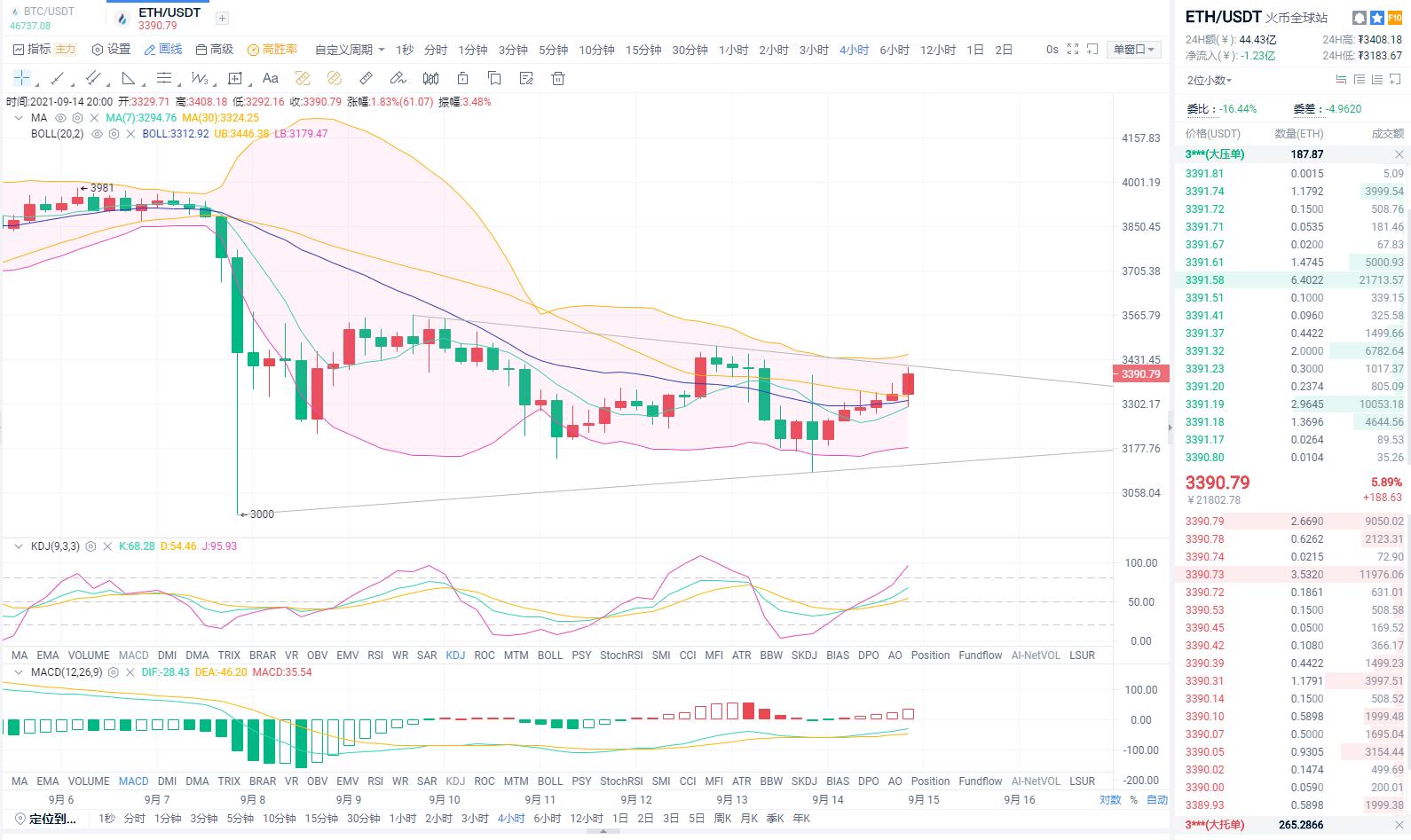The image size is (1411, 840).
Task: Click the 高级 advanced button
Action: (214, 50)
